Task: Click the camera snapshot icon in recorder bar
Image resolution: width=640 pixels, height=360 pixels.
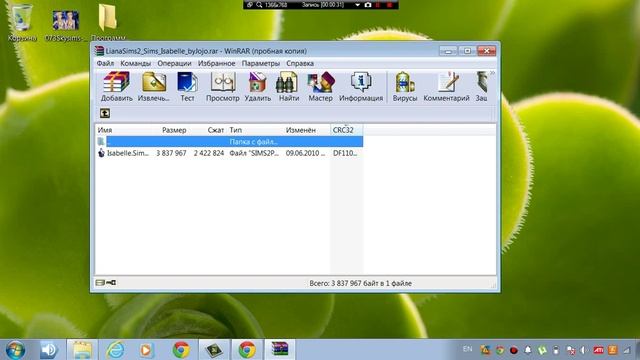Action: click(368, 5)
